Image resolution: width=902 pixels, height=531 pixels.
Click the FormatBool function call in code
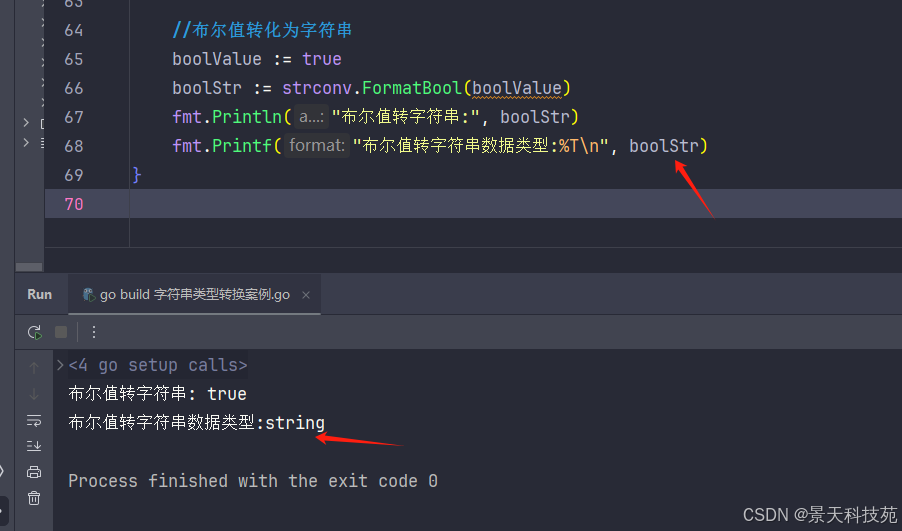(412, 88)
